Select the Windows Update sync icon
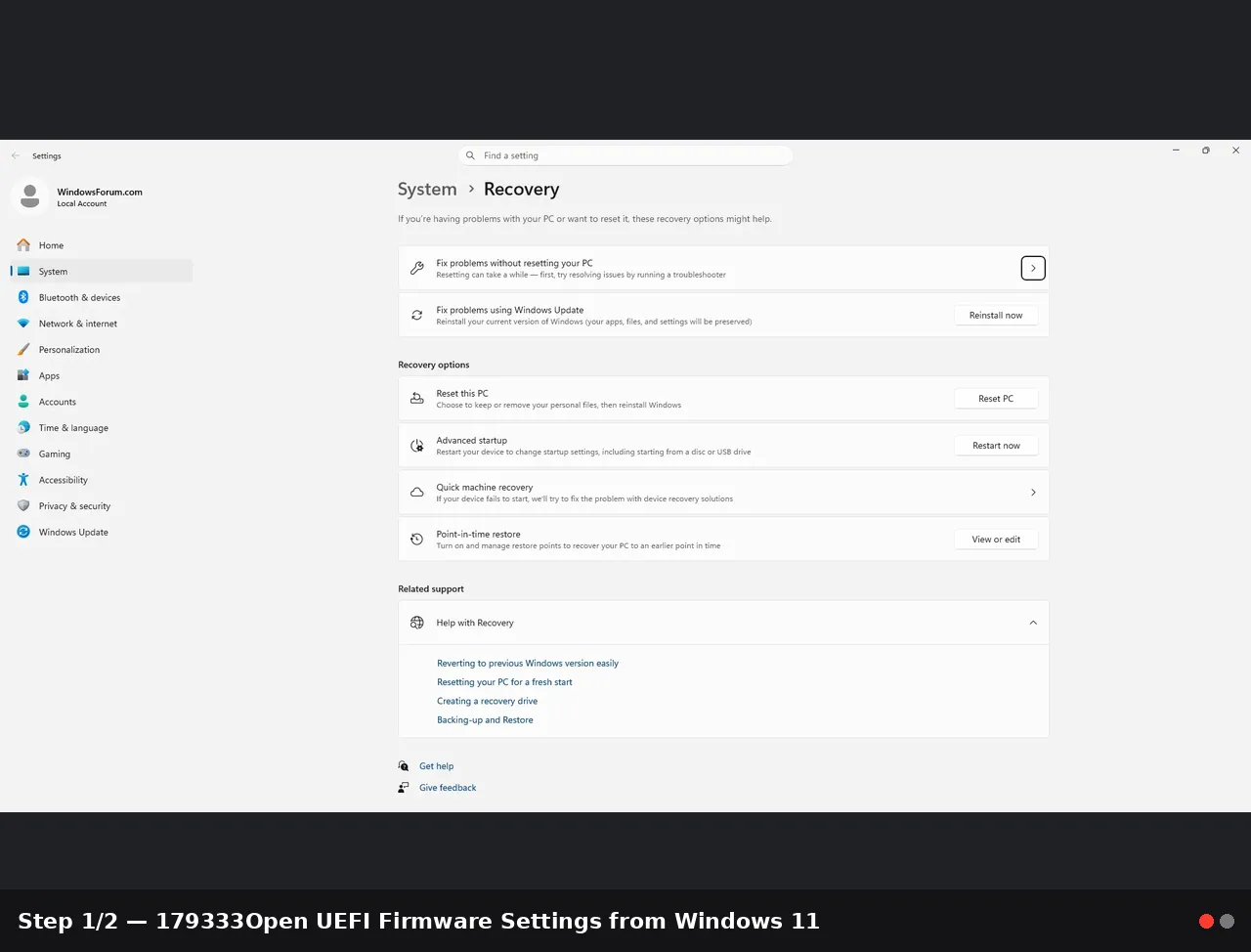Screen dimensions: 1251x952 (x=23, y=532)
